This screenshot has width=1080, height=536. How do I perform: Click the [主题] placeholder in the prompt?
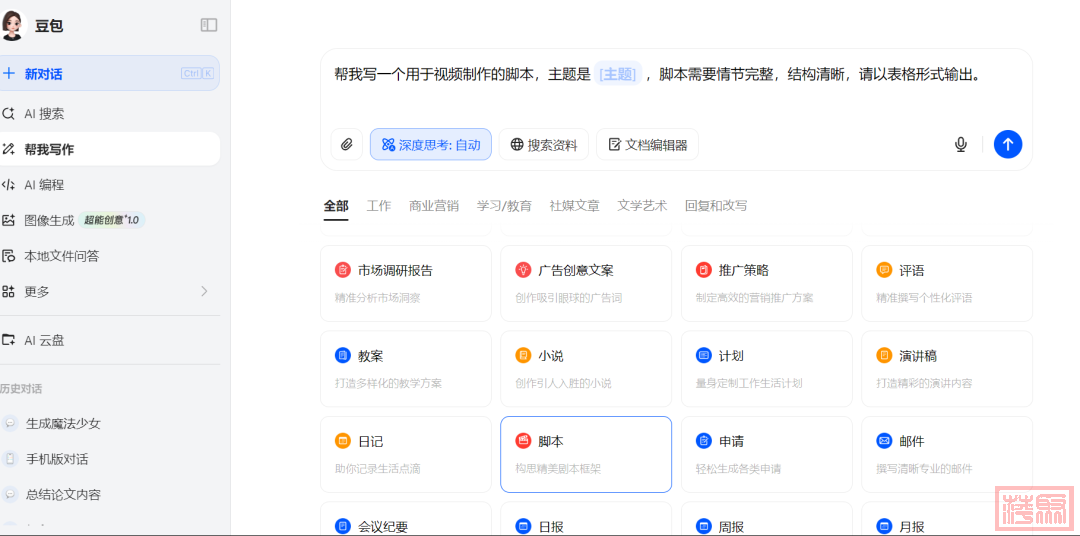coord(618,74)
